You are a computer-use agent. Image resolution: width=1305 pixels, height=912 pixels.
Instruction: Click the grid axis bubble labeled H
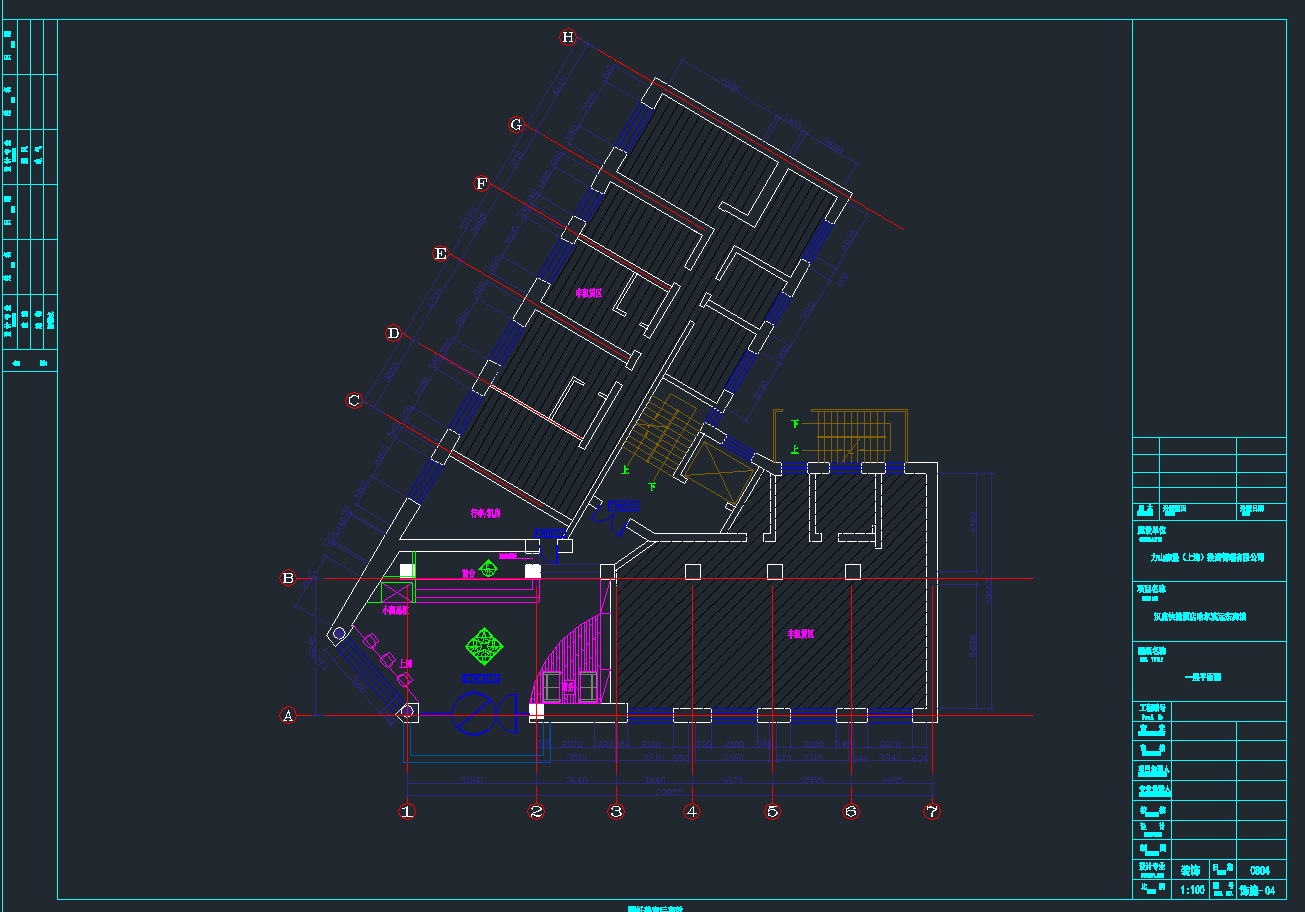568,38
